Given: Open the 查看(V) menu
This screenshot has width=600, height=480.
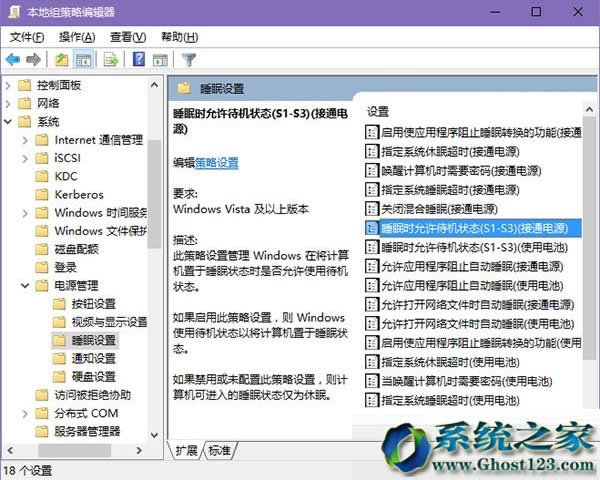Looking at the screenshot, I should (x=128, y=37).
